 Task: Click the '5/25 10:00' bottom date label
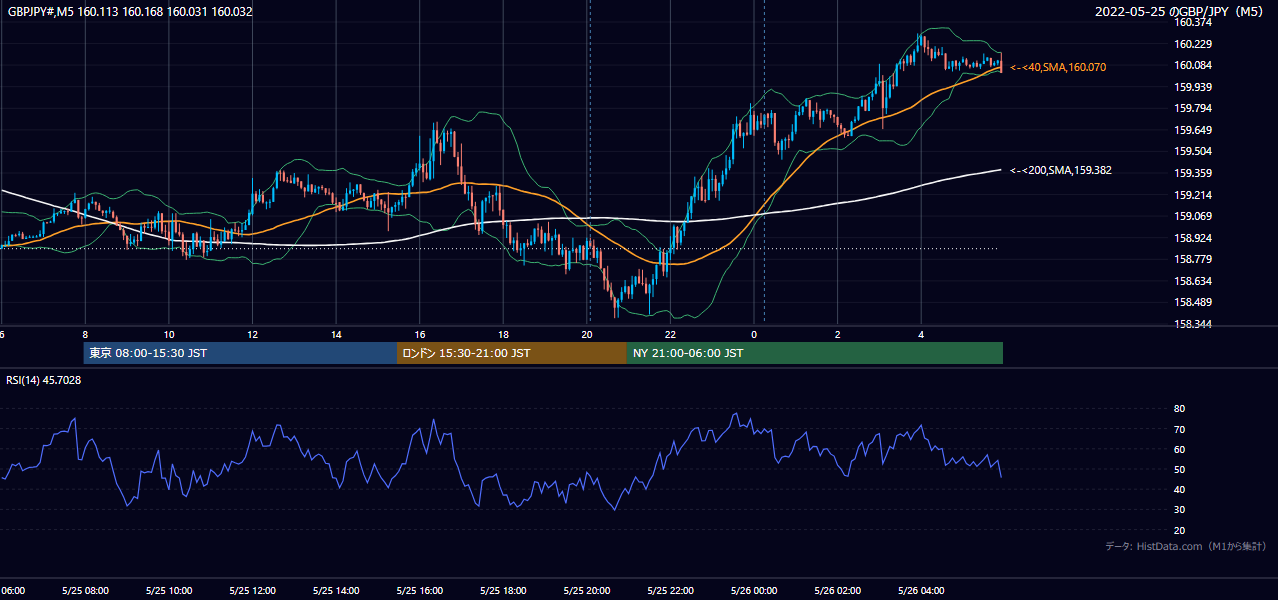(x=168, y=591)
